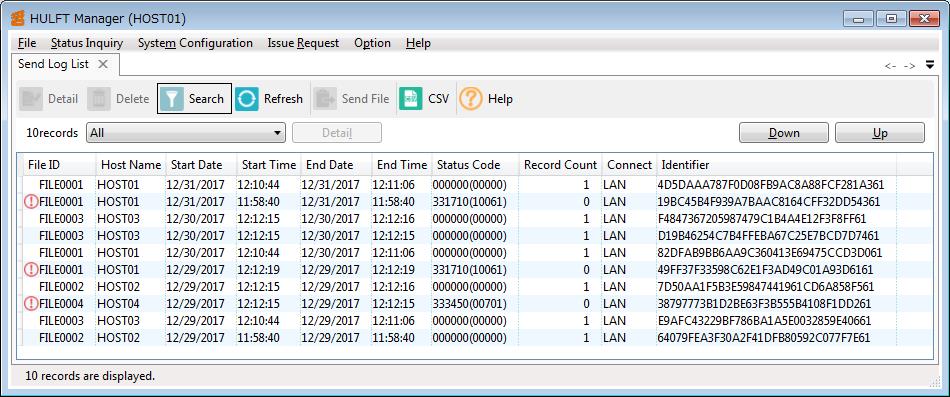
Task: Click the Up button
Action: tap(880, 133)
